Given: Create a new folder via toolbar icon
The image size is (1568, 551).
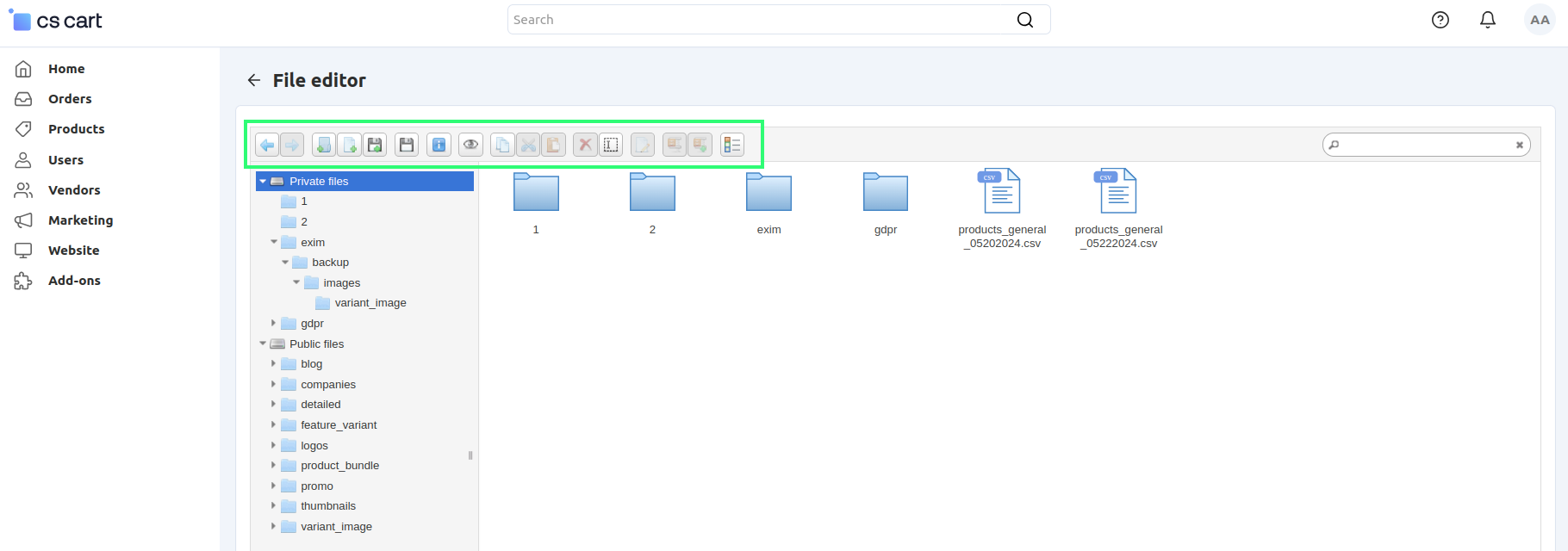Looking at the screenshot, I should (x=324, y=145).
